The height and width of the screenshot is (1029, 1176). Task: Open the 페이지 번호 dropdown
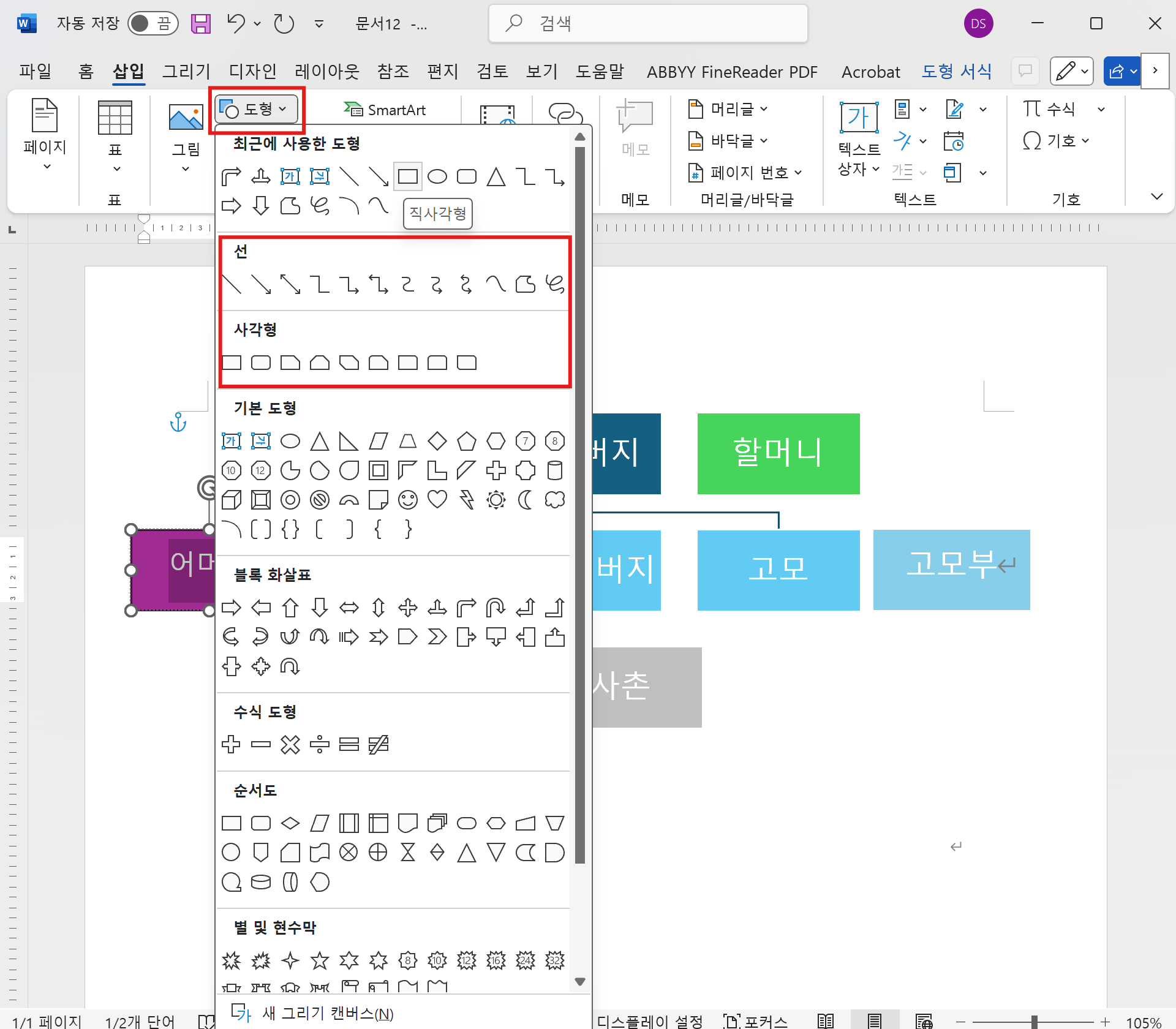click(745, 173)
